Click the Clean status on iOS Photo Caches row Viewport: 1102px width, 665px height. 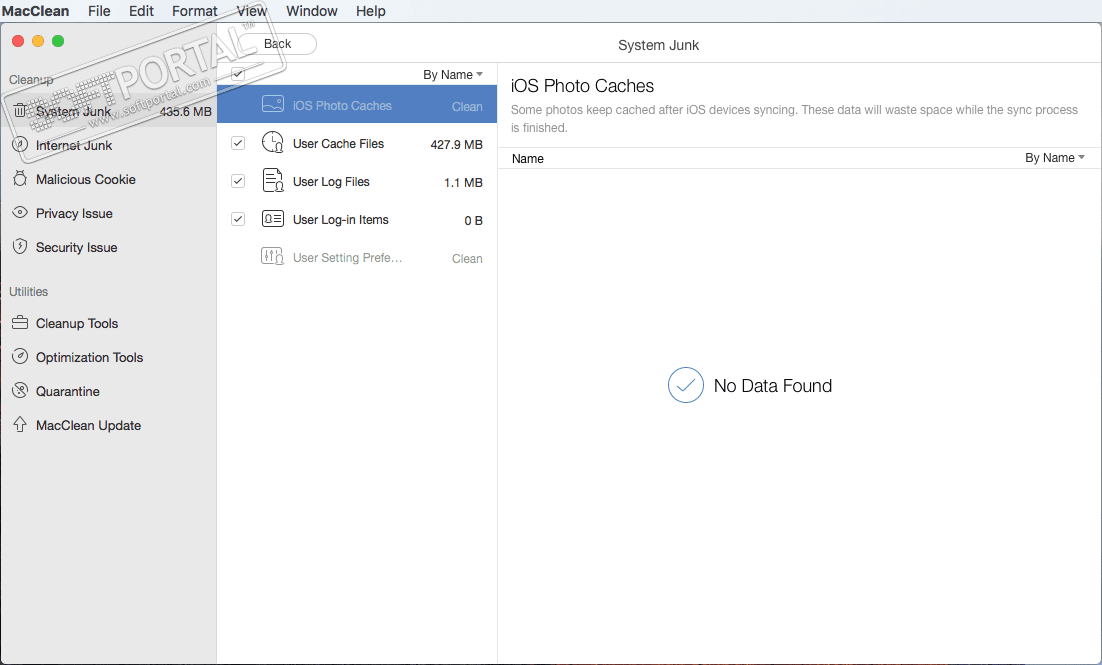click(467, 106)
